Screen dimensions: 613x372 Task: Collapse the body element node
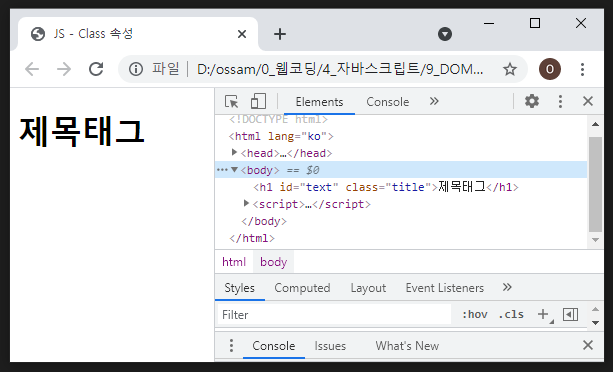coord(234,169)
